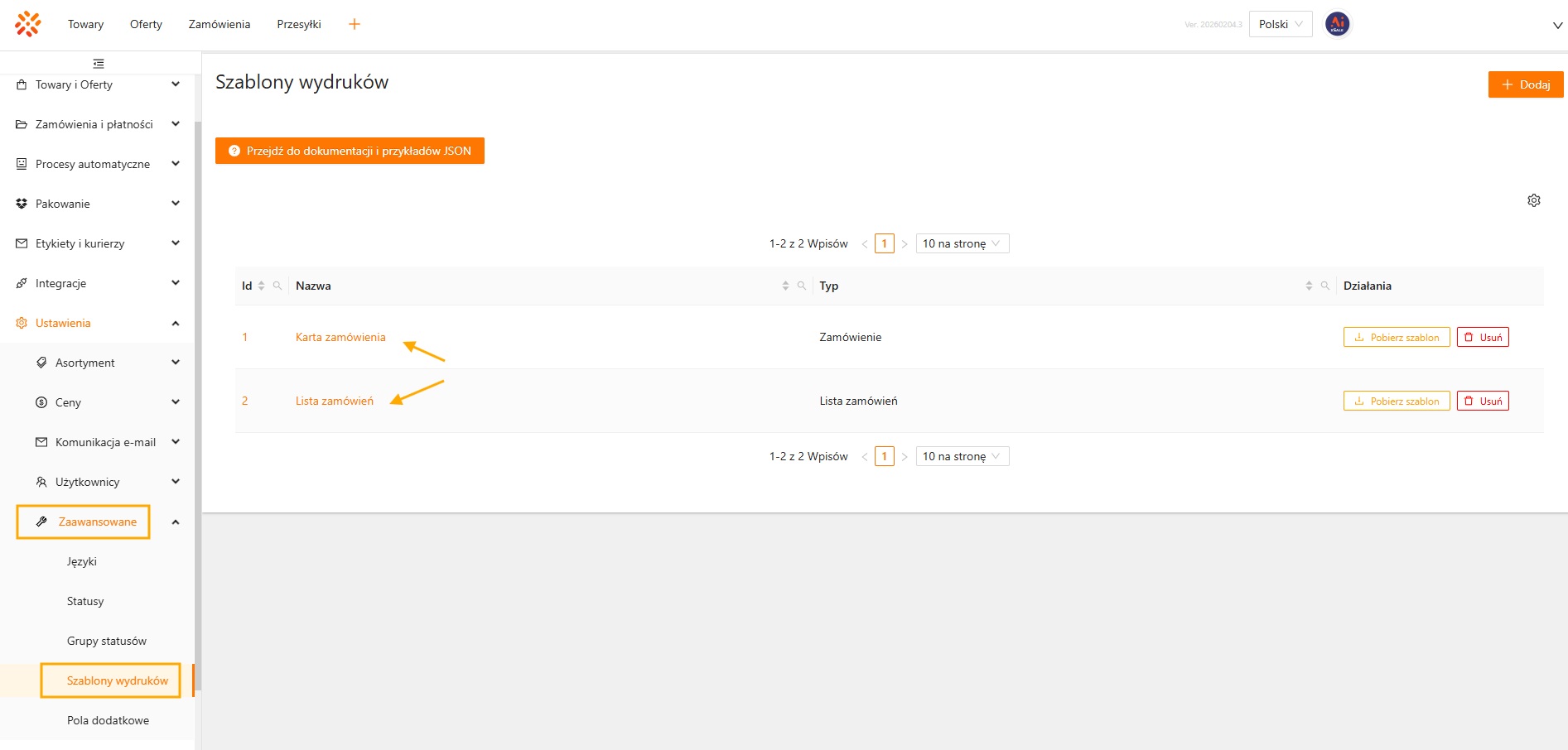Click search icon in Typ column
The width and height of the screenshot is (1568, 750).
(x=1324, y=286)
